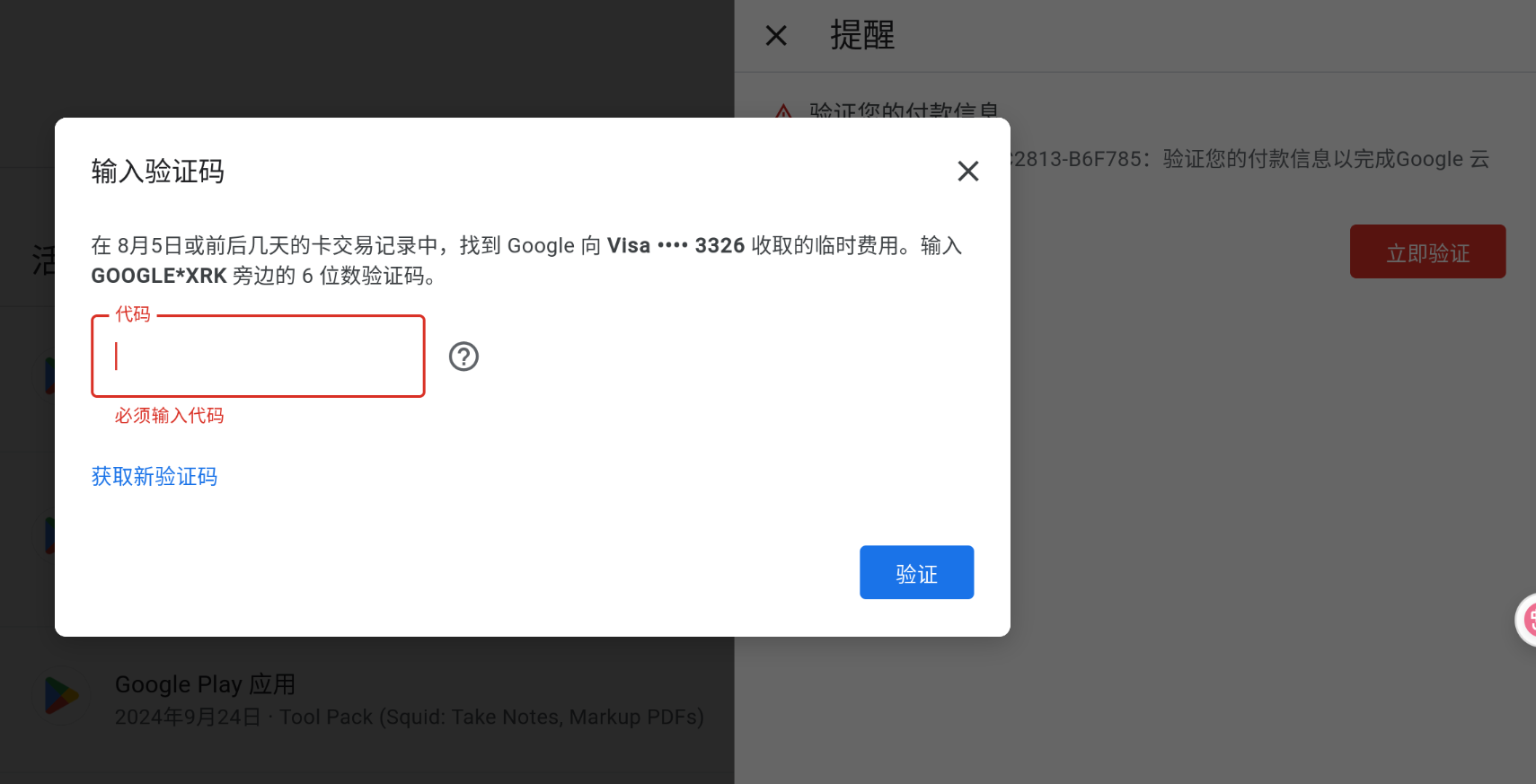Open the Google Play 应用 activity entry
1536x784 pixels.
(x=206, y=684)
